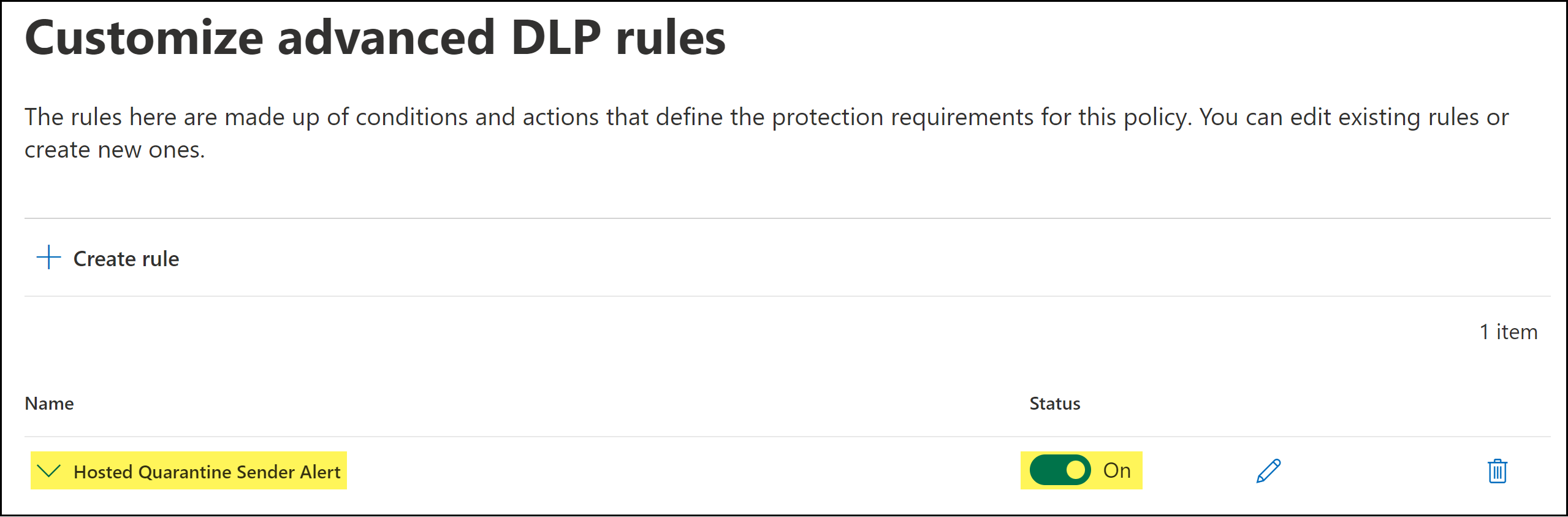Edit the rule with the pencil icon
1568x517 pixels.
[1268, 471]
